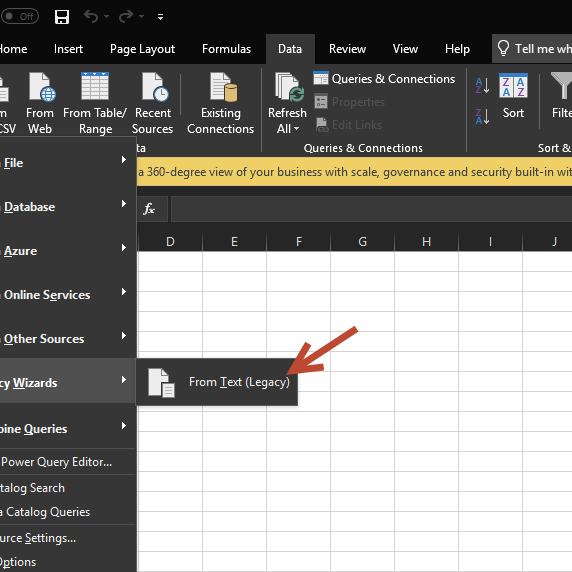The height and width of the screenshot is (572, 572).
Task: Sort Z to A descending icon
Action: coord(482,117)
